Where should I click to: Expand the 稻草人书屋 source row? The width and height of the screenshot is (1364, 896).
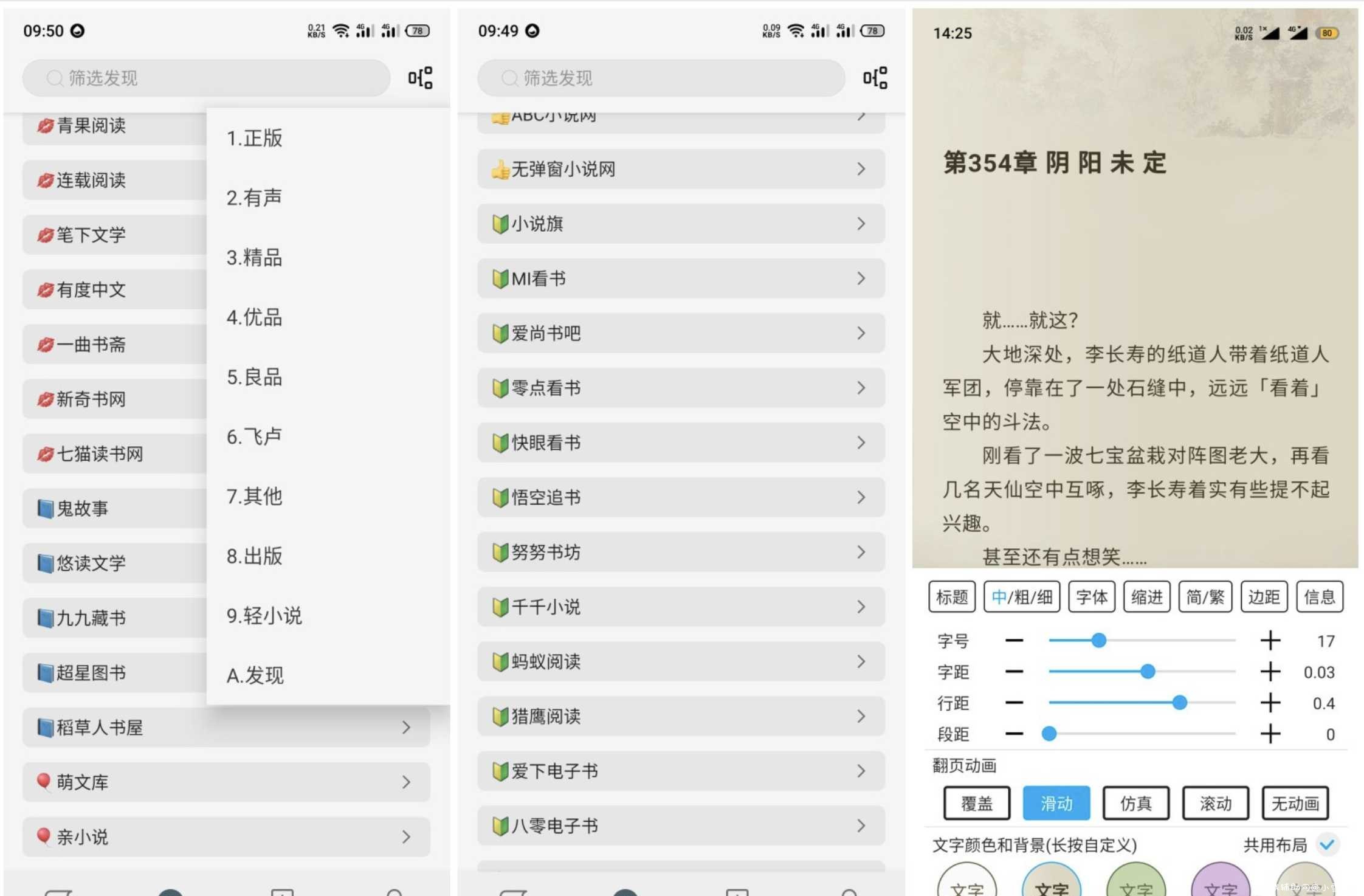pyautogui.click(x=226, y=728)
